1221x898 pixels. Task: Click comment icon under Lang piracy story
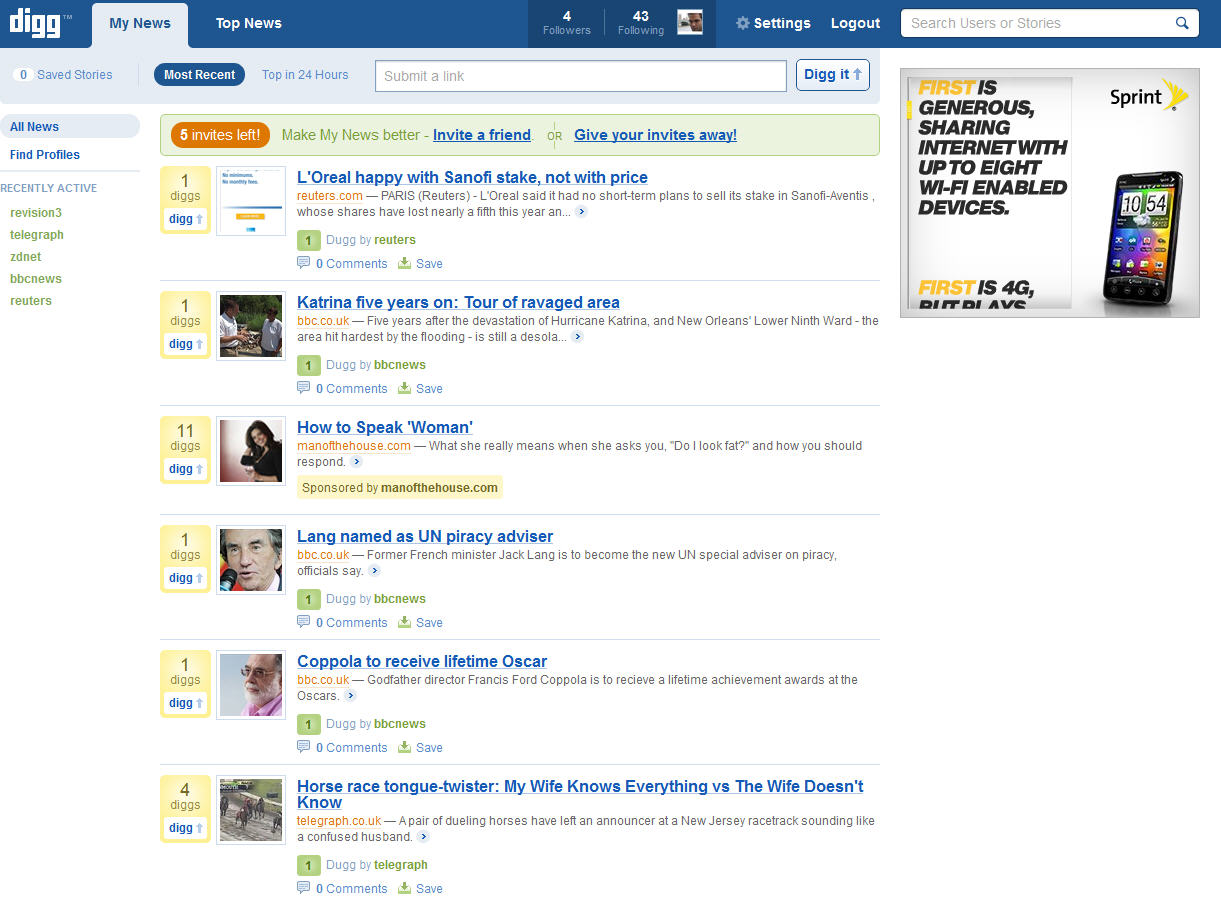pos(304,622)
